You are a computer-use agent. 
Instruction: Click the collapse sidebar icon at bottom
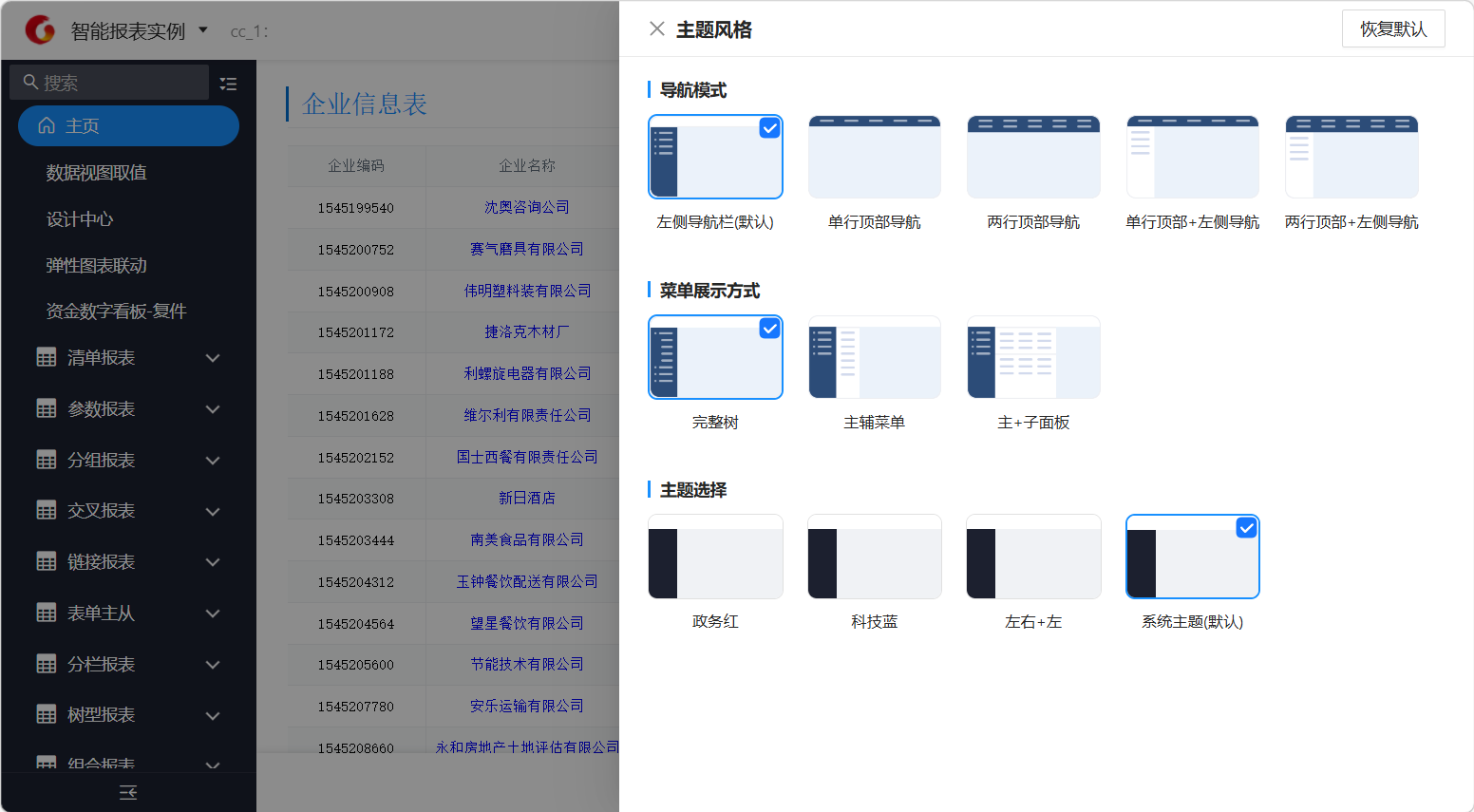(x=128, y=792)
